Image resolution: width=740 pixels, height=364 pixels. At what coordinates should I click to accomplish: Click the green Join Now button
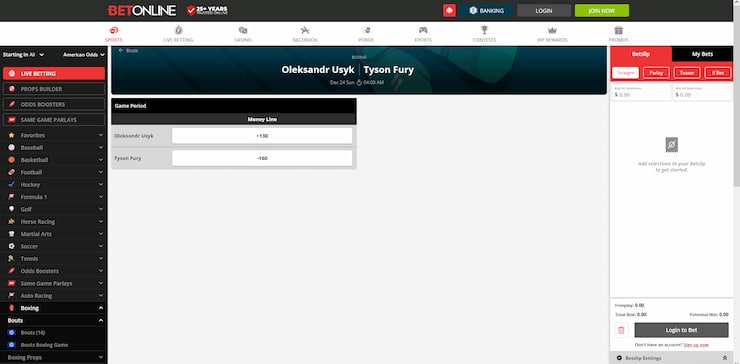pos(602,10)
